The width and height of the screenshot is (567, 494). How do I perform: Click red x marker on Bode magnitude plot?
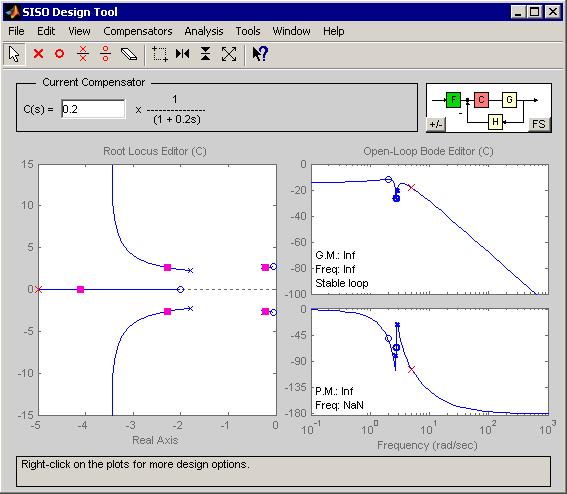[x=411, y=187]
